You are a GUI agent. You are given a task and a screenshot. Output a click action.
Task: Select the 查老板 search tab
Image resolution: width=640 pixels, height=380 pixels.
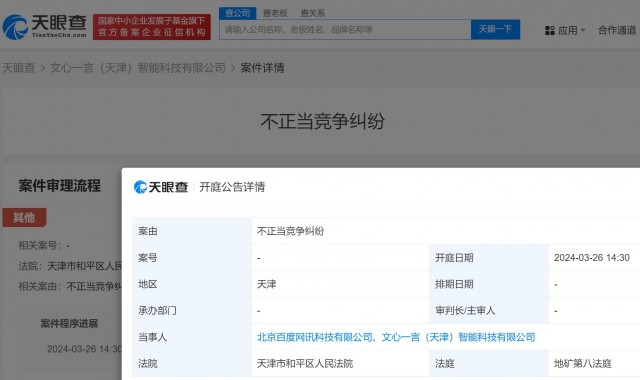tap(275, 13)
